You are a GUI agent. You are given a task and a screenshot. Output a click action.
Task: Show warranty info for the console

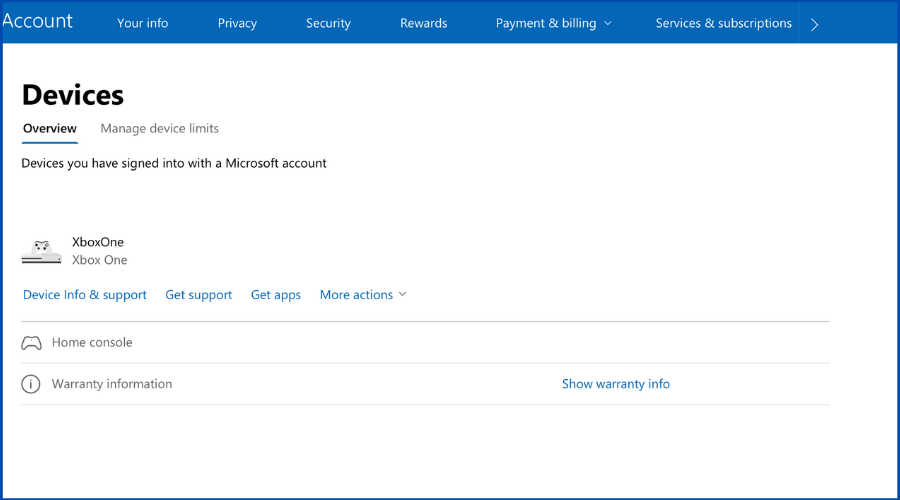615,384
